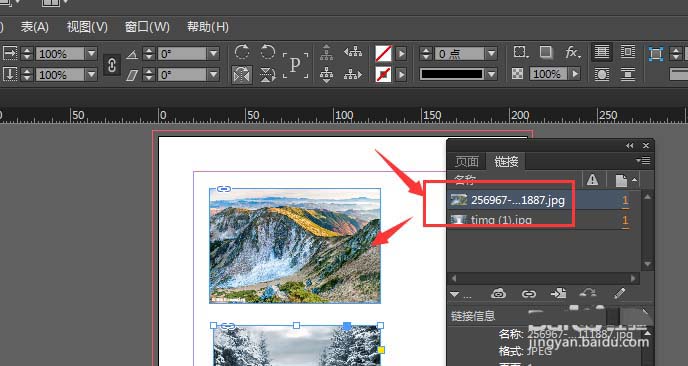Select the next object icon

pyautogui.click(x=353, y=75)
